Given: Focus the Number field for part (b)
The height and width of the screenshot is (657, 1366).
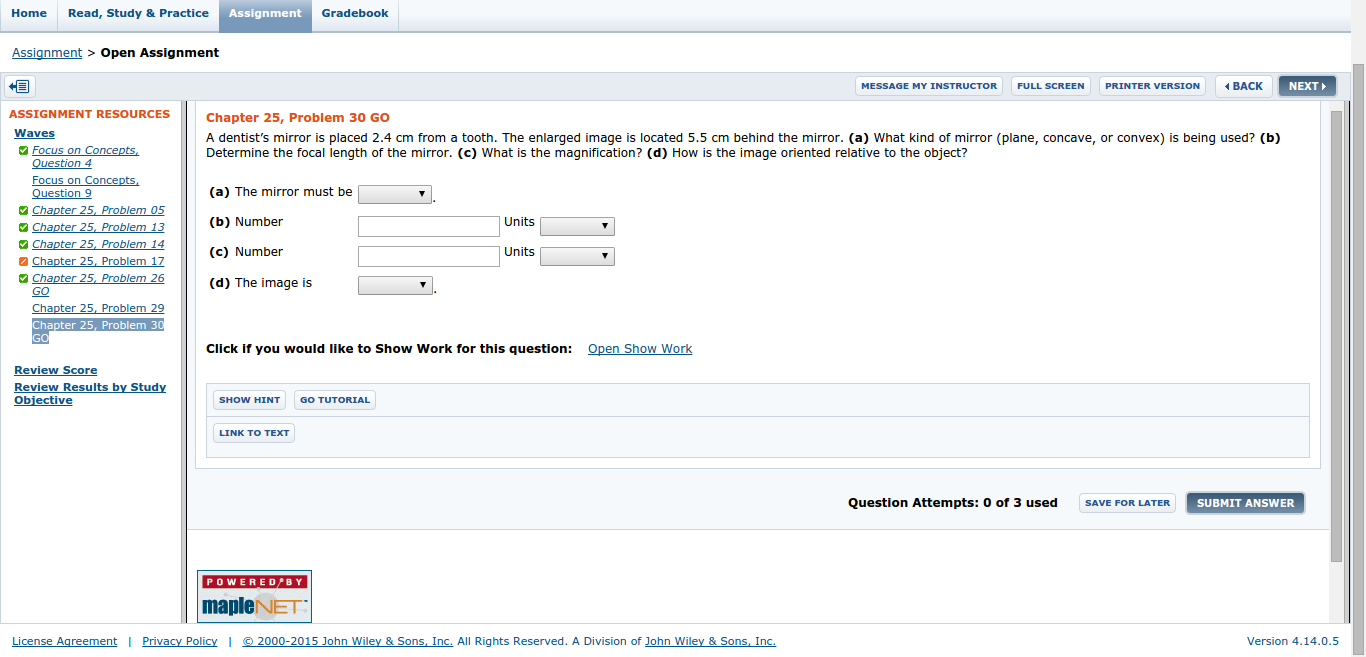Looking at the screenshot, I should [x=428, y=227].
